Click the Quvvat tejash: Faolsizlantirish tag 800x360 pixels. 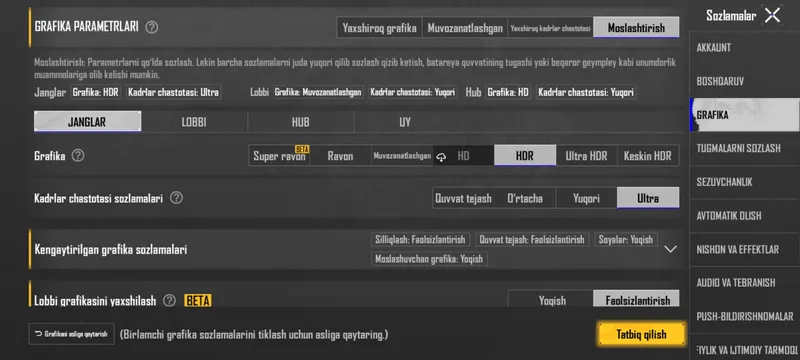point(532,239)
